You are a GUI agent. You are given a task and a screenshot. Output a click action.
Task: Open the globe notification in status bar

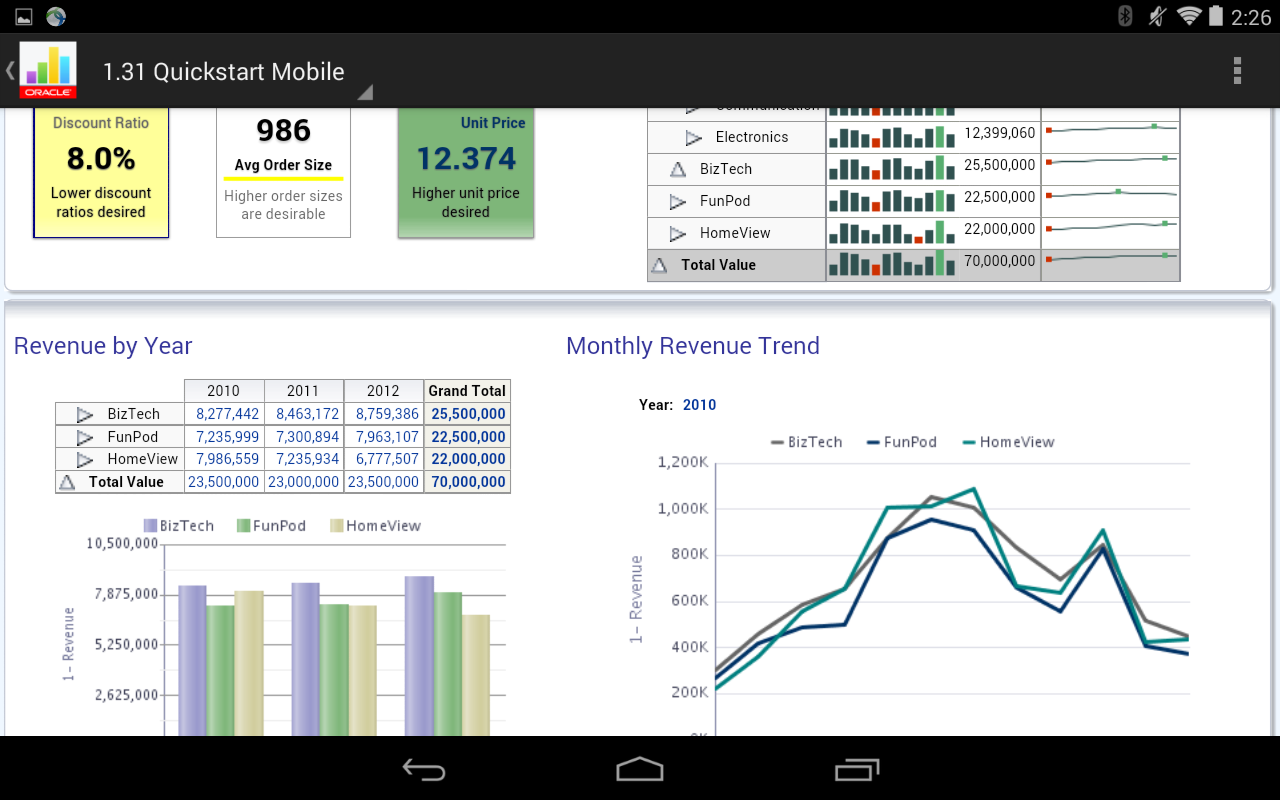pos(56,16)
